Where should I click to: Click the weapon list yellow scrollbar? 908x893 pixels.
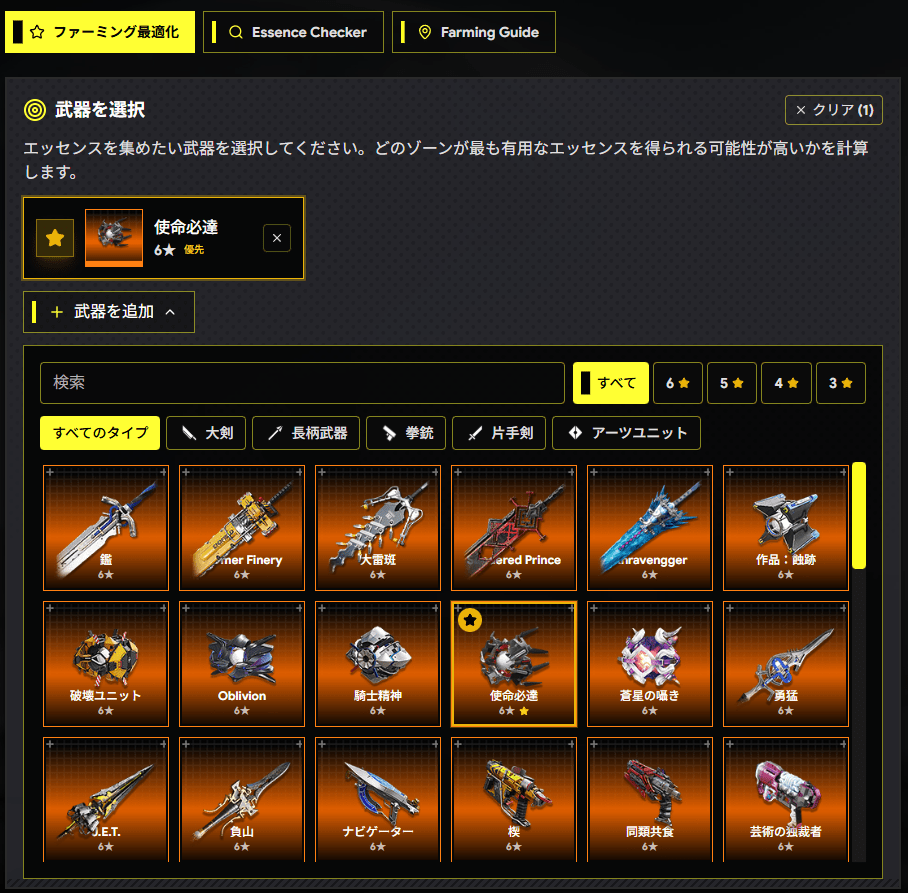[859, 515]
